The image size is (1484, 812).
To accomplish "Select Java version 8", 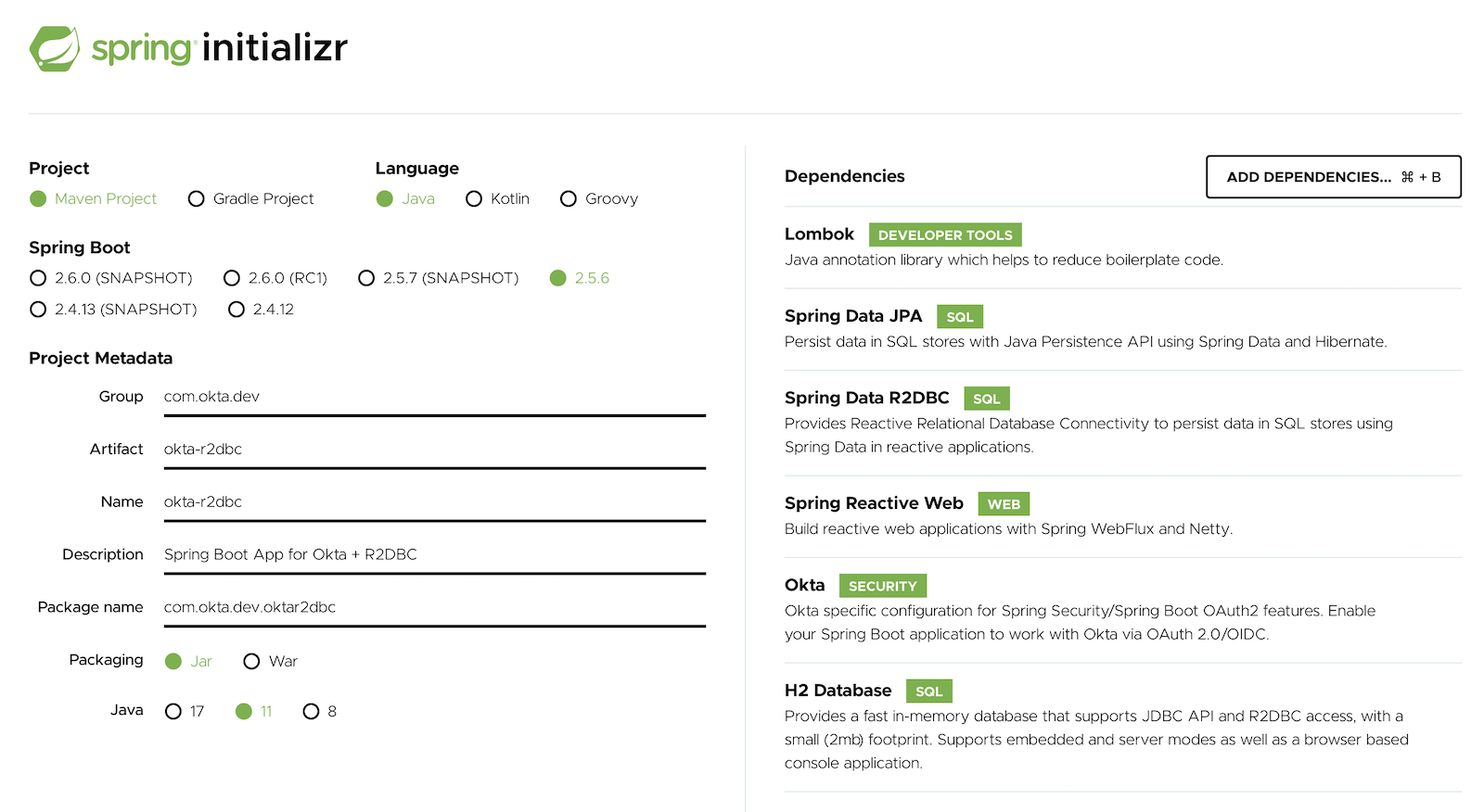I will pyautogui.click(x=311, y=711).
